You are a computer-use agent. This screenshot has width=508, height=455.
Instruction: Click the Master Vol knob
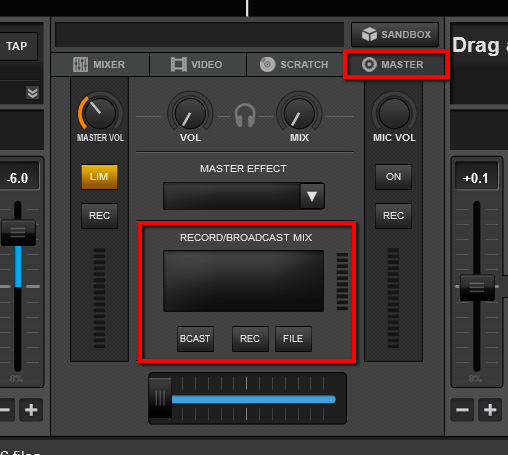(100, 113)
